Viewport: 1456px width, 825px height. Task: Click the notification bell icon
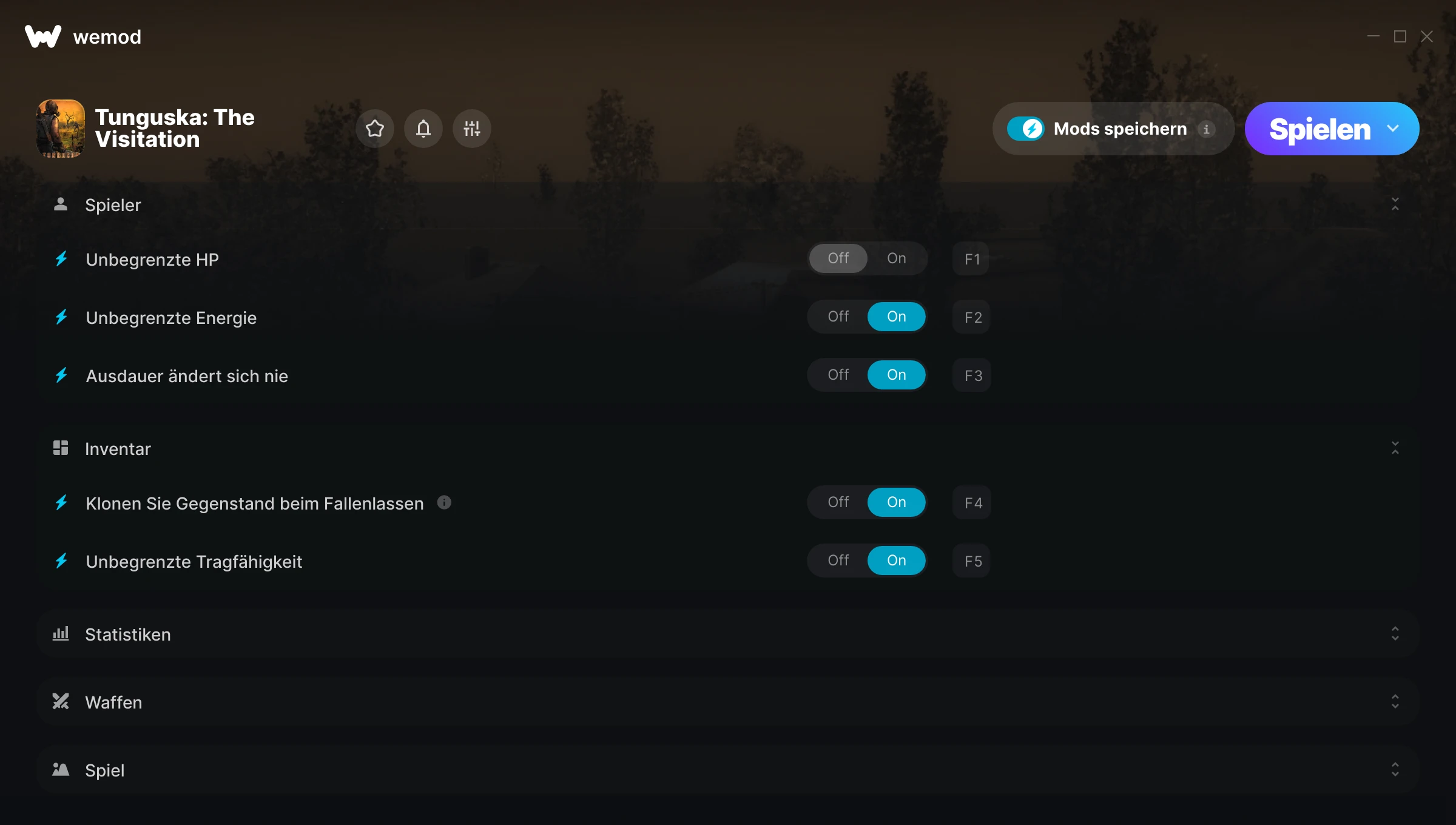point(423,129)
